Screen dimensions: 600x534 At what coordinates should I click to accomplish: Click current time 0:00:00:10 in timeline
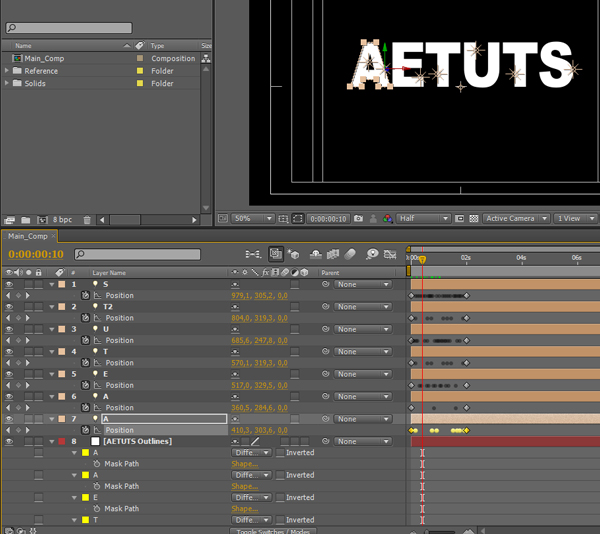pyautogui.click(x=36, y=254)
